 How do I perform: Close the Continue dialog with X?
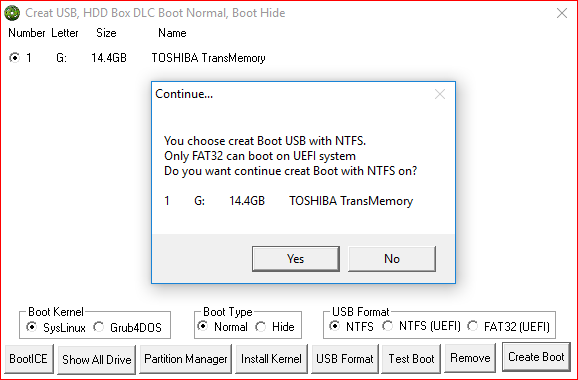click(440, 94)
